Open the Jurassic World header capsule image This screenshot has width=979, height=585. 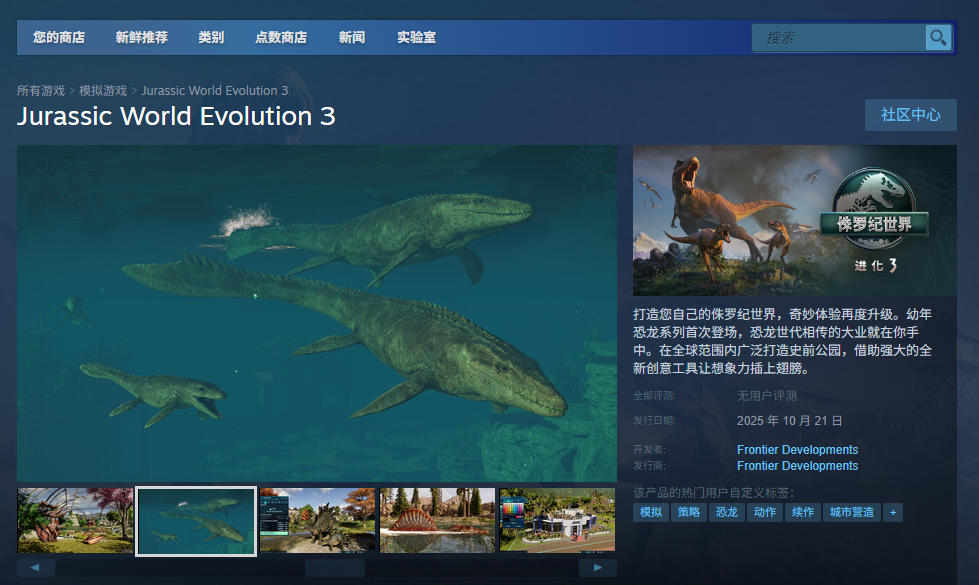click(x=794, y=220)
